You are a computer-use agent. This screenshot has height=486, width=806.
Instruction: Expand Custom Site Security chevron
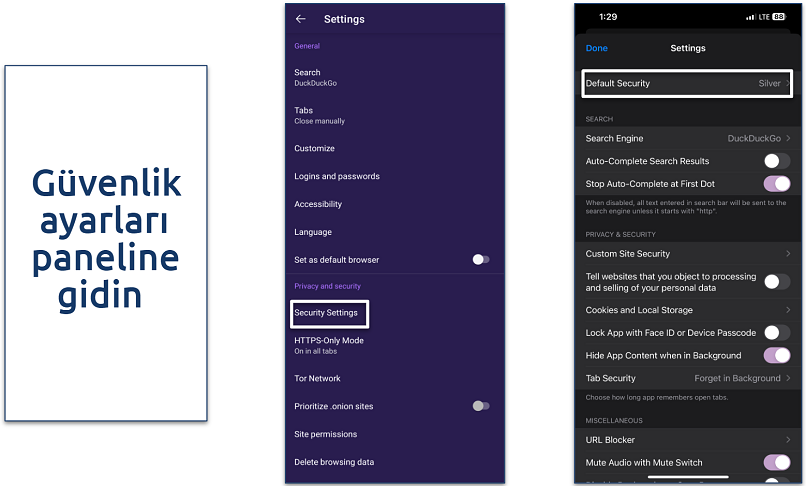tap(788, 254)
